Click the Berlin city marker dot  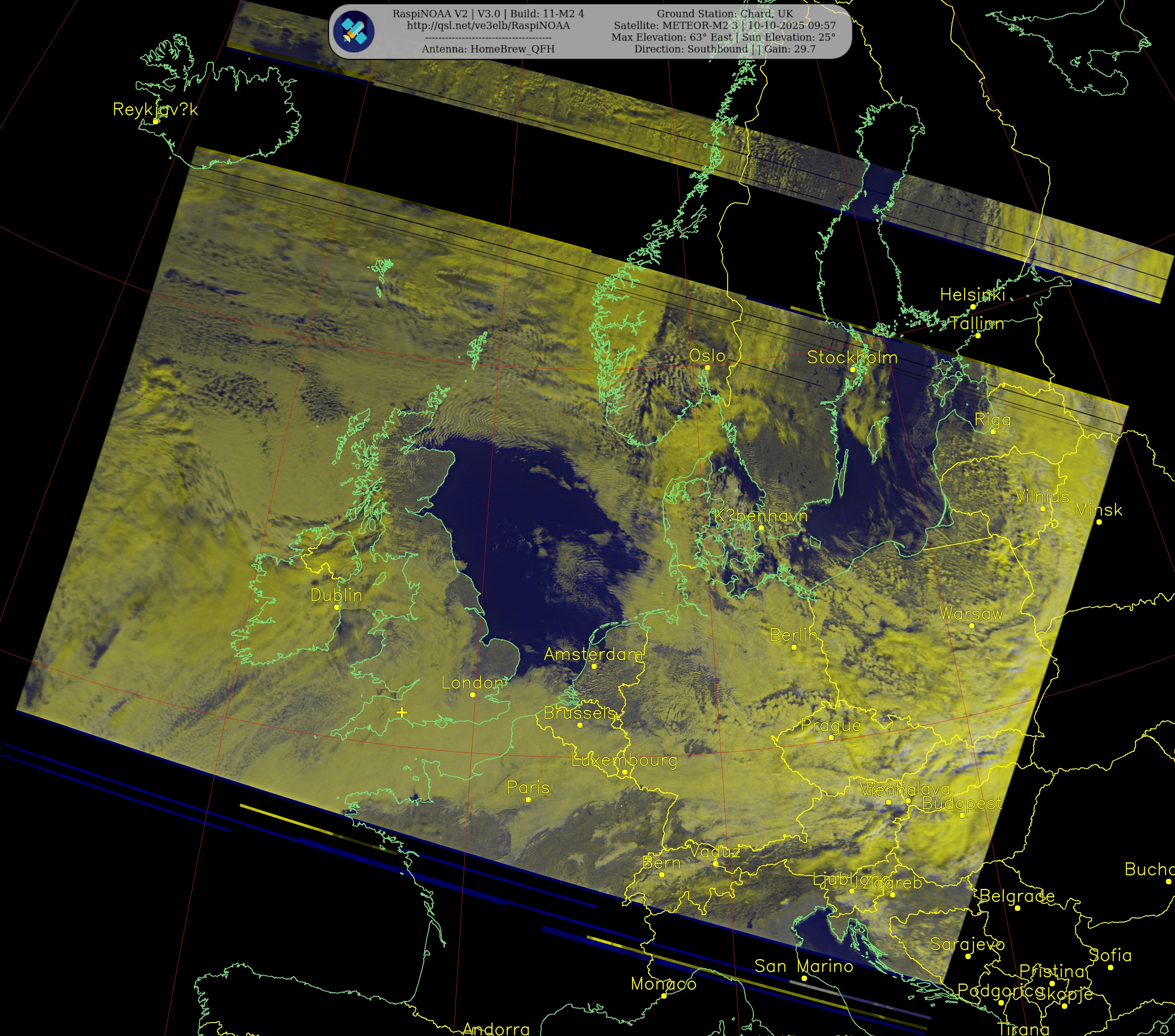794,647
